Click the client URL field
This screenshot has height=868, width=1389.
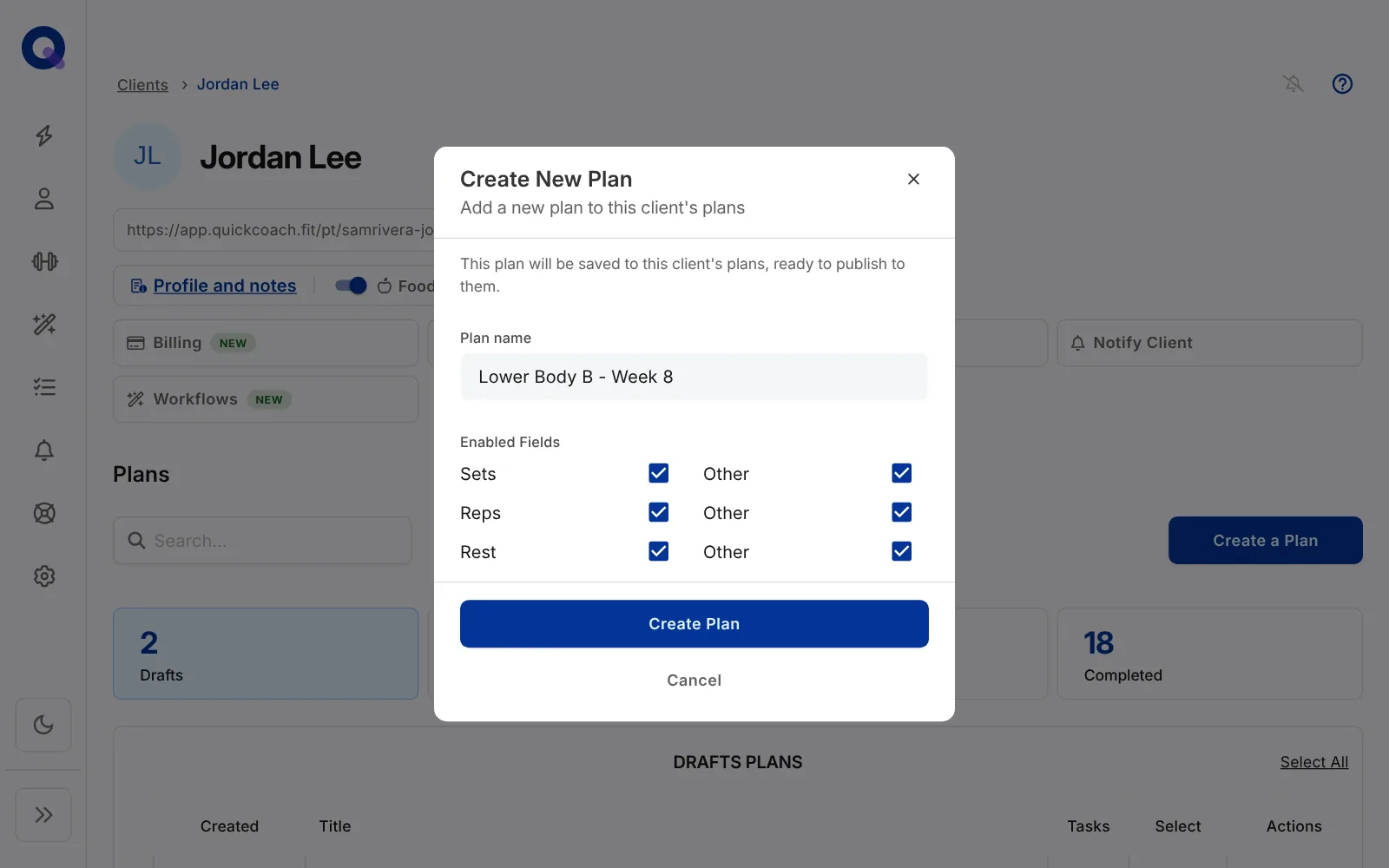point(274,230)
